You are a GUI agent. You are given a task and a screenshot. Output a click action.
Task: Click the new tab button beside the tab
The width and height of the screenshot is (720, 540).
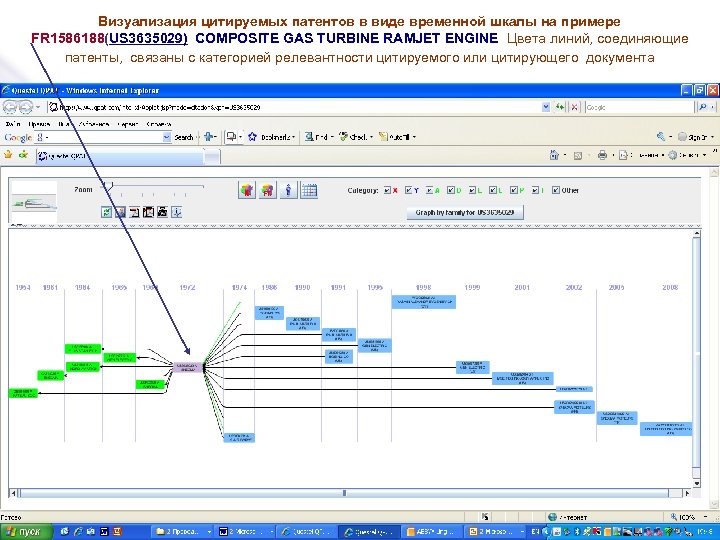(x=212, y=157)
